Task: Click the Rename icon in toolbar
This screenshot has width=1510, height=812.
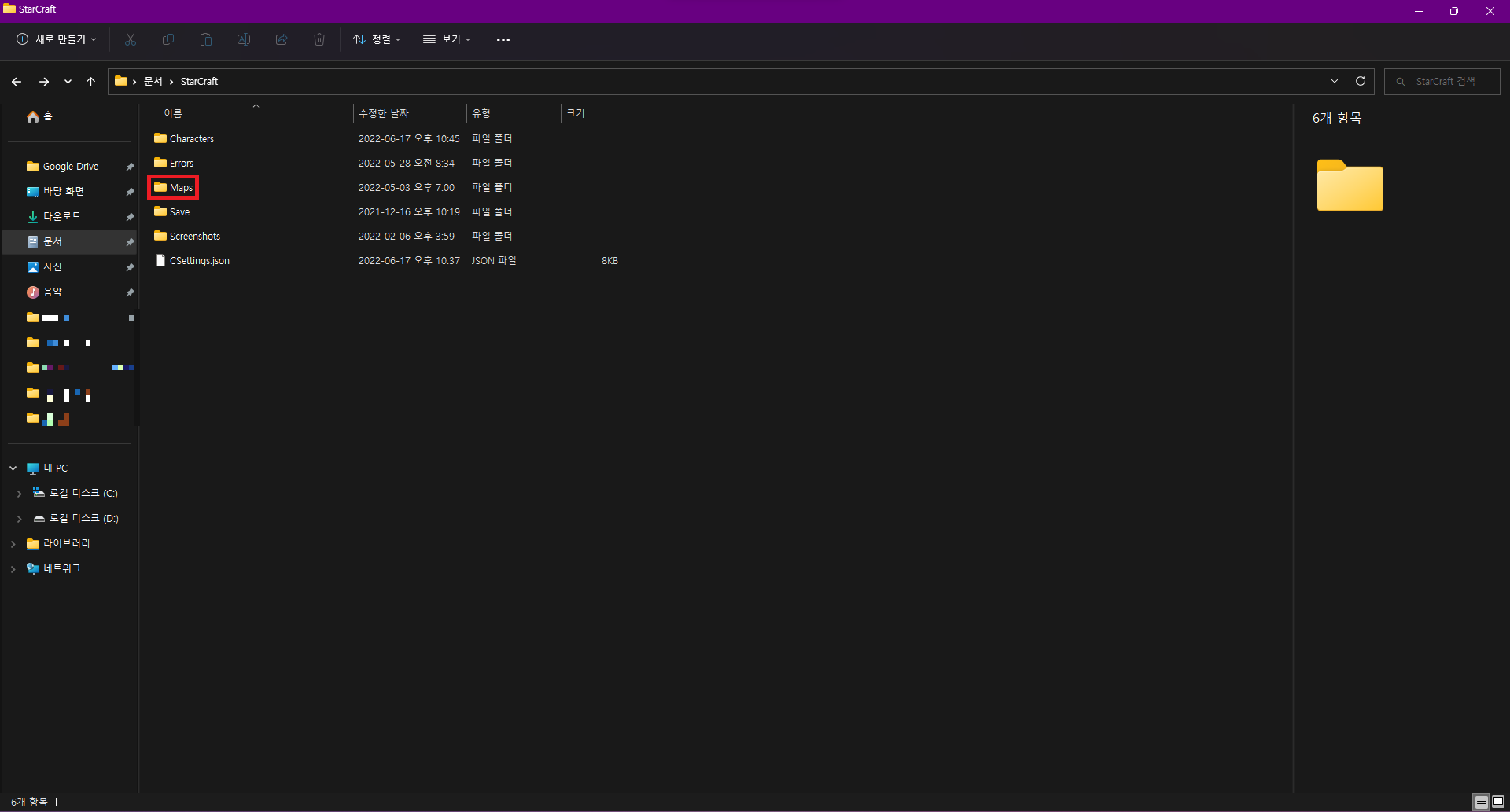Action: click(x=244, y=39)
